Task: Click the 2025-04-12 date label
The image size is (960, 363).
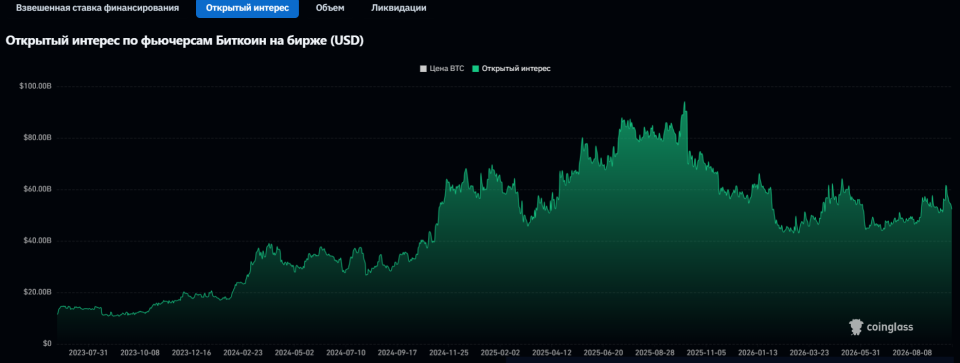Action: coord(552,353)
